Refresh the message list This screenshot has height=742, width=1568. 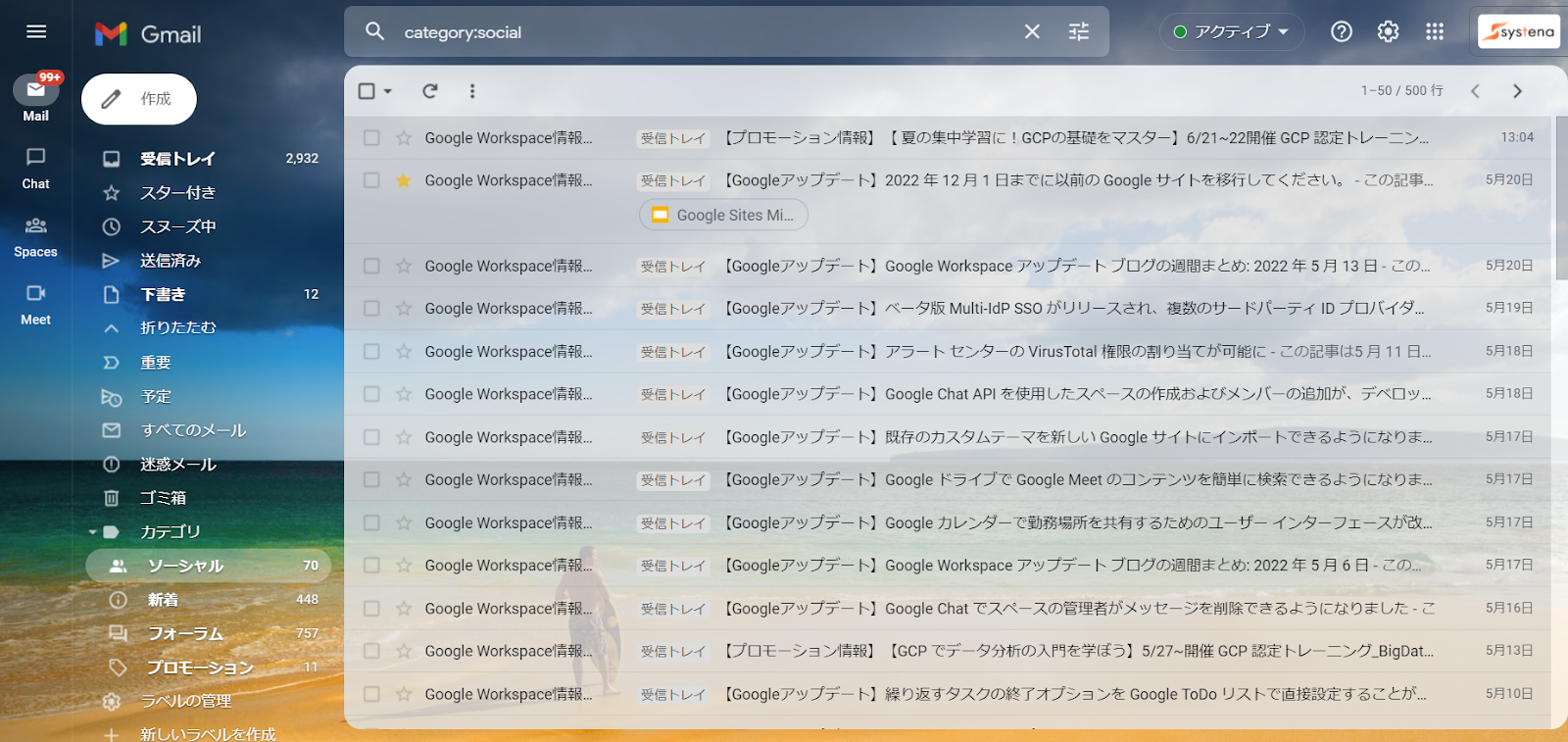[x=429, y=91]
